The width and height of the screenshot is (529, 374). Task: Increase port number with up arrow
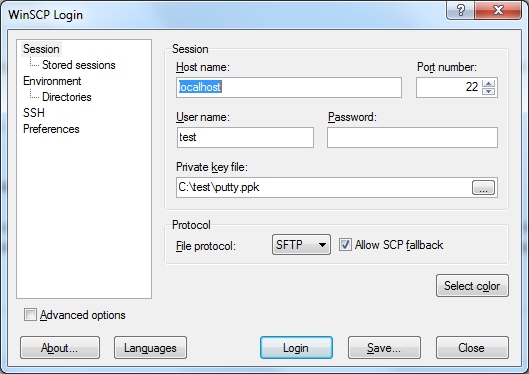(489, 83)
